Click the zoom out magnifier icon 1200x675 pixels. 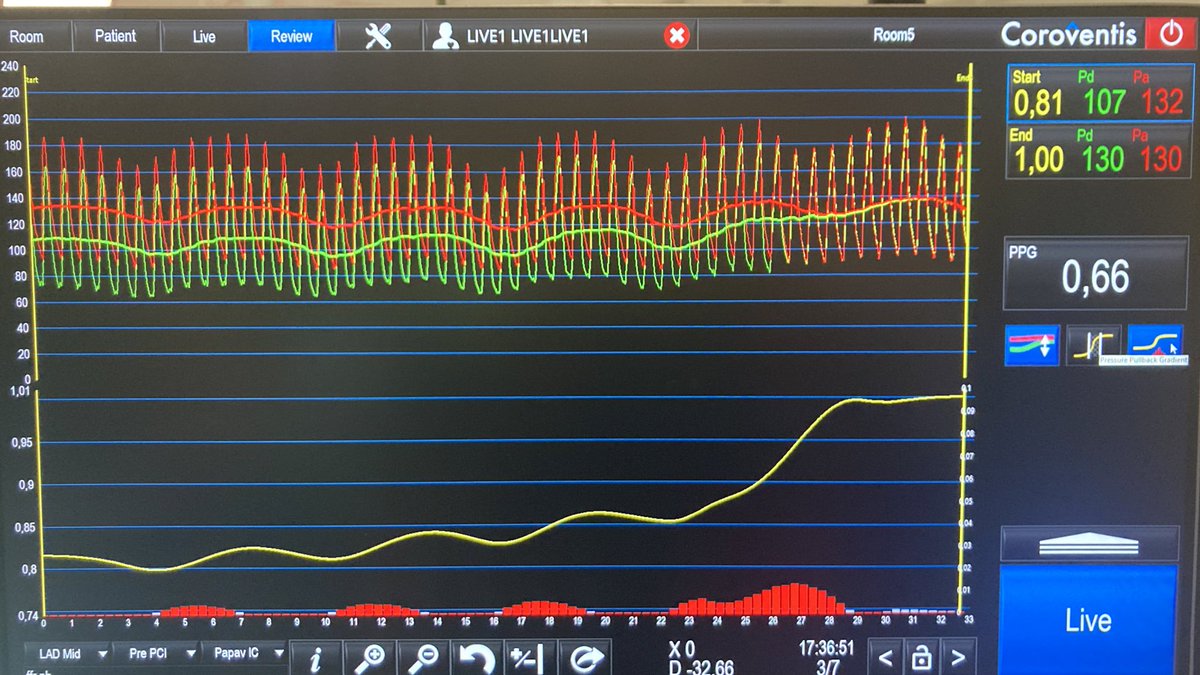(423, 658)
